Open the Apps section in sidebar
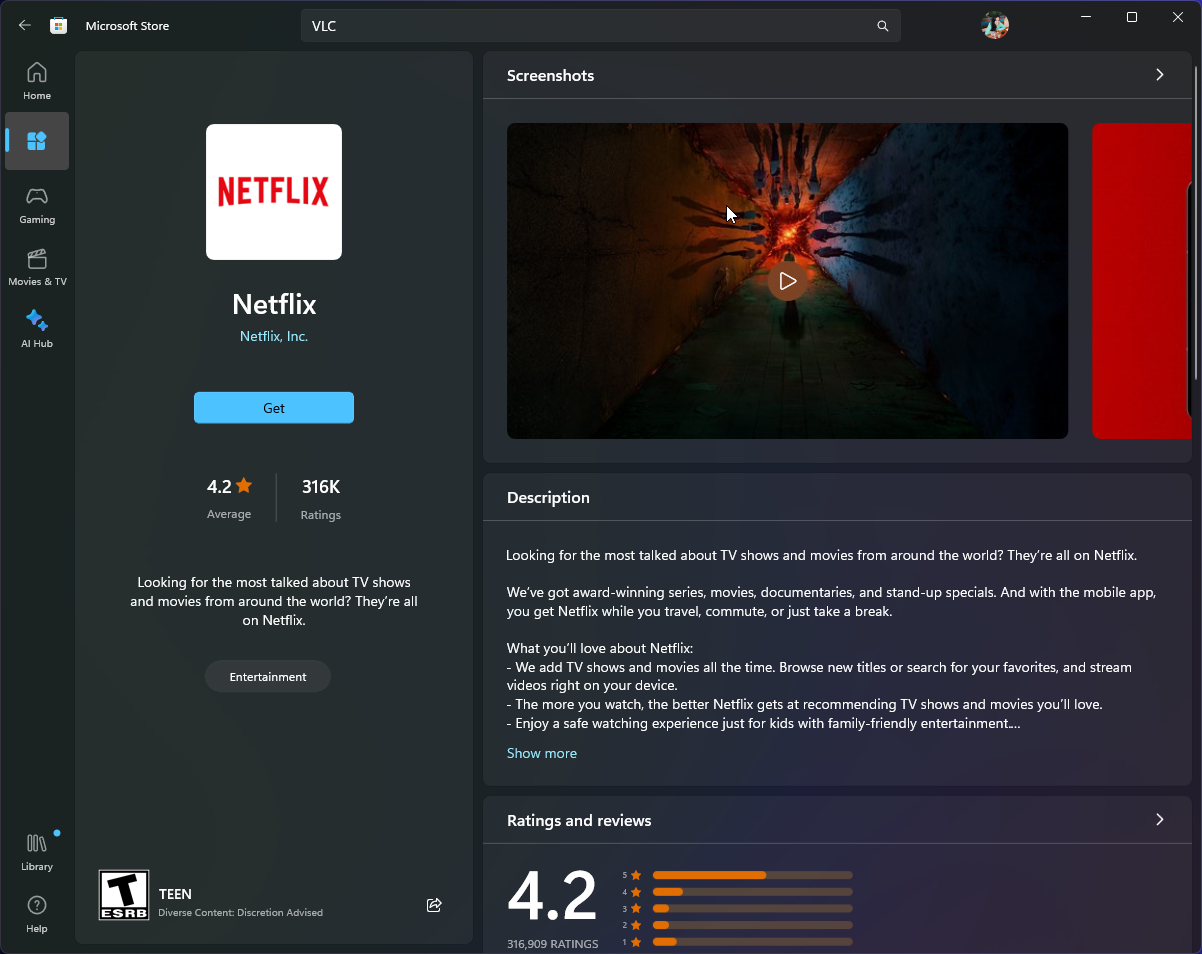This screenshot has height=954, width=1202. pos(37,141)
